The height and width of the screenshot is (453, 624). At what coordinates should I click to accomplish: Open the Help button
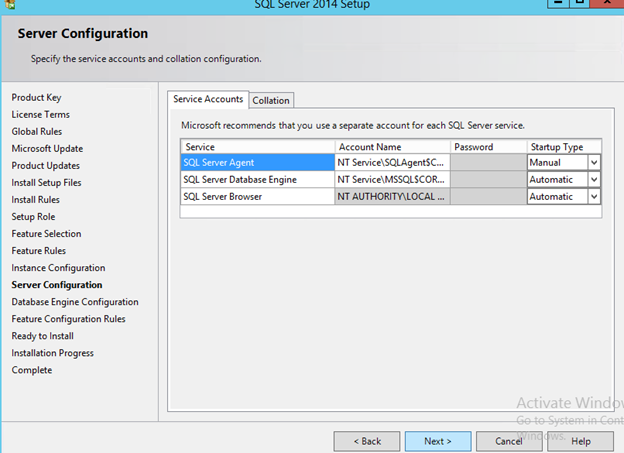click(x=581, y=441)
